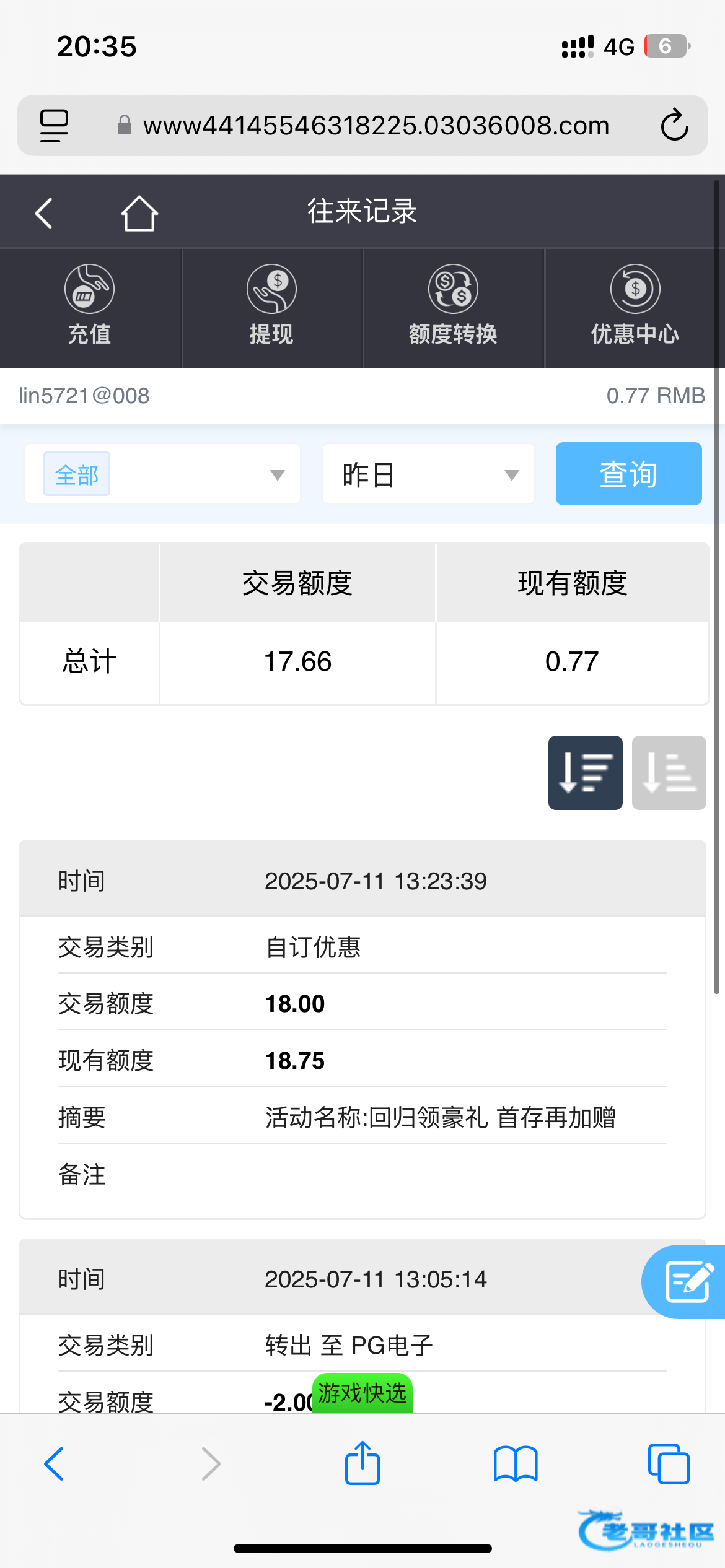The width and height of the screenshot is (725, 1568).
Task: Go to home via house icon
Action: pos(139,214)
